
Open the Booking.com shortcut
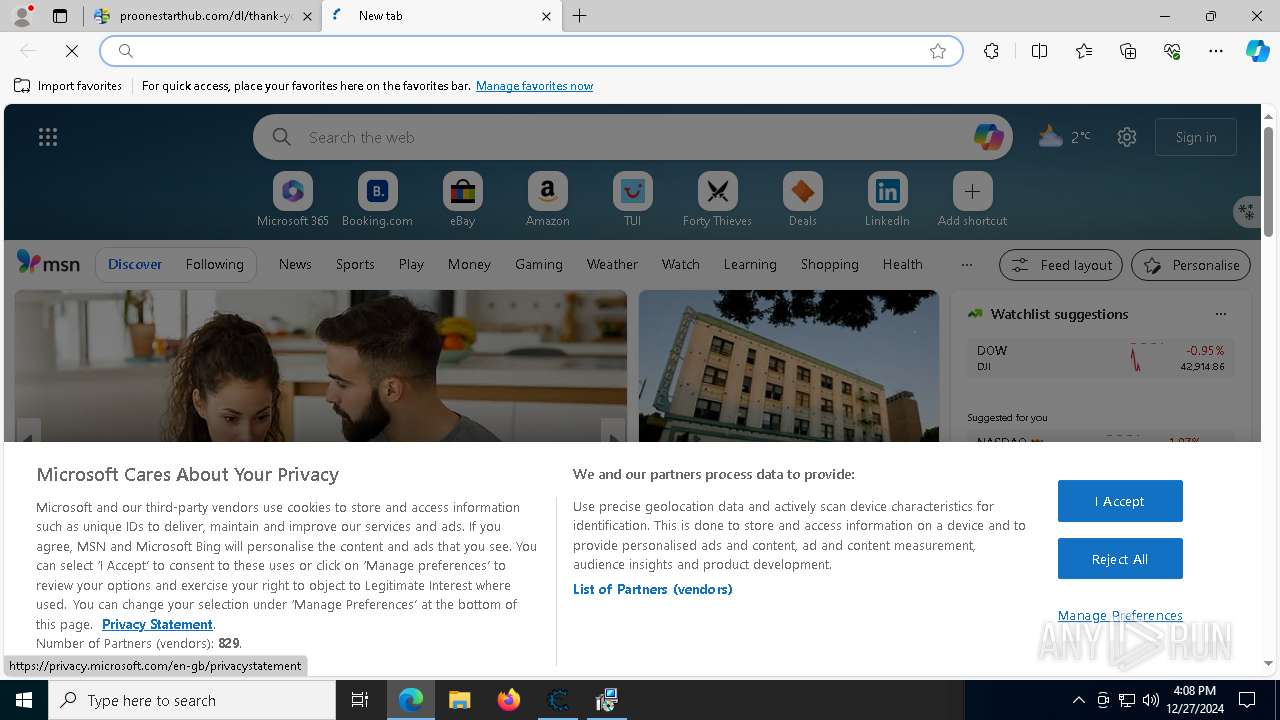(377, 199)
